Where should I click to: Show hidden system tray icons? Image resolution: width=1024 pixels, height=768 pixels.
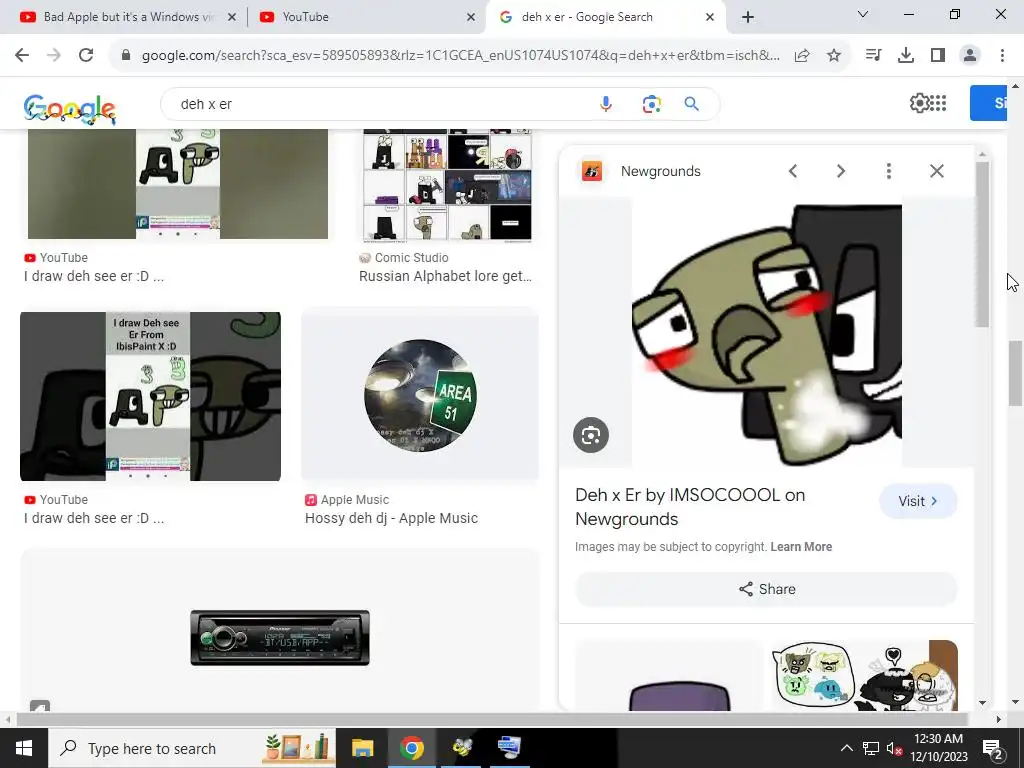846,748
